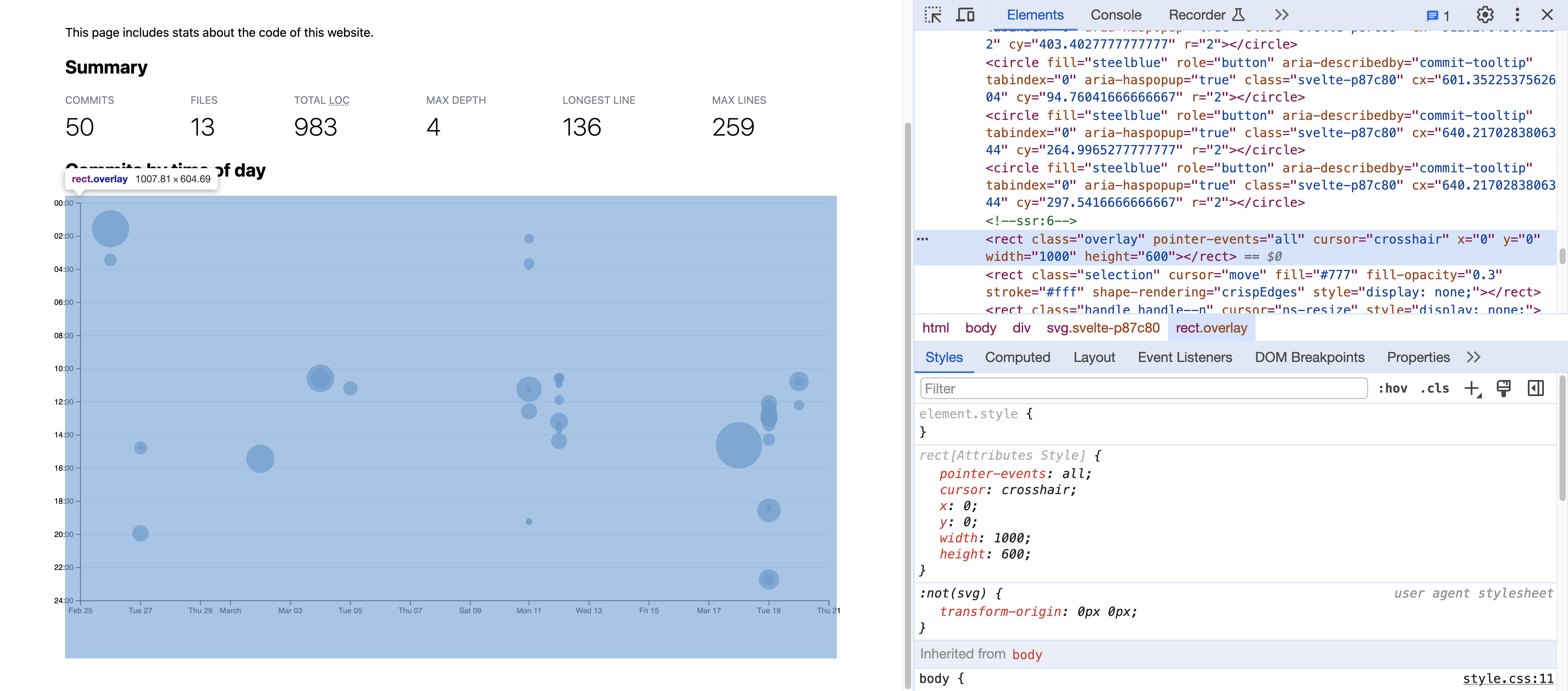
Task: Toggle the :hov element state panel
Action: (x=1393, y=388)
